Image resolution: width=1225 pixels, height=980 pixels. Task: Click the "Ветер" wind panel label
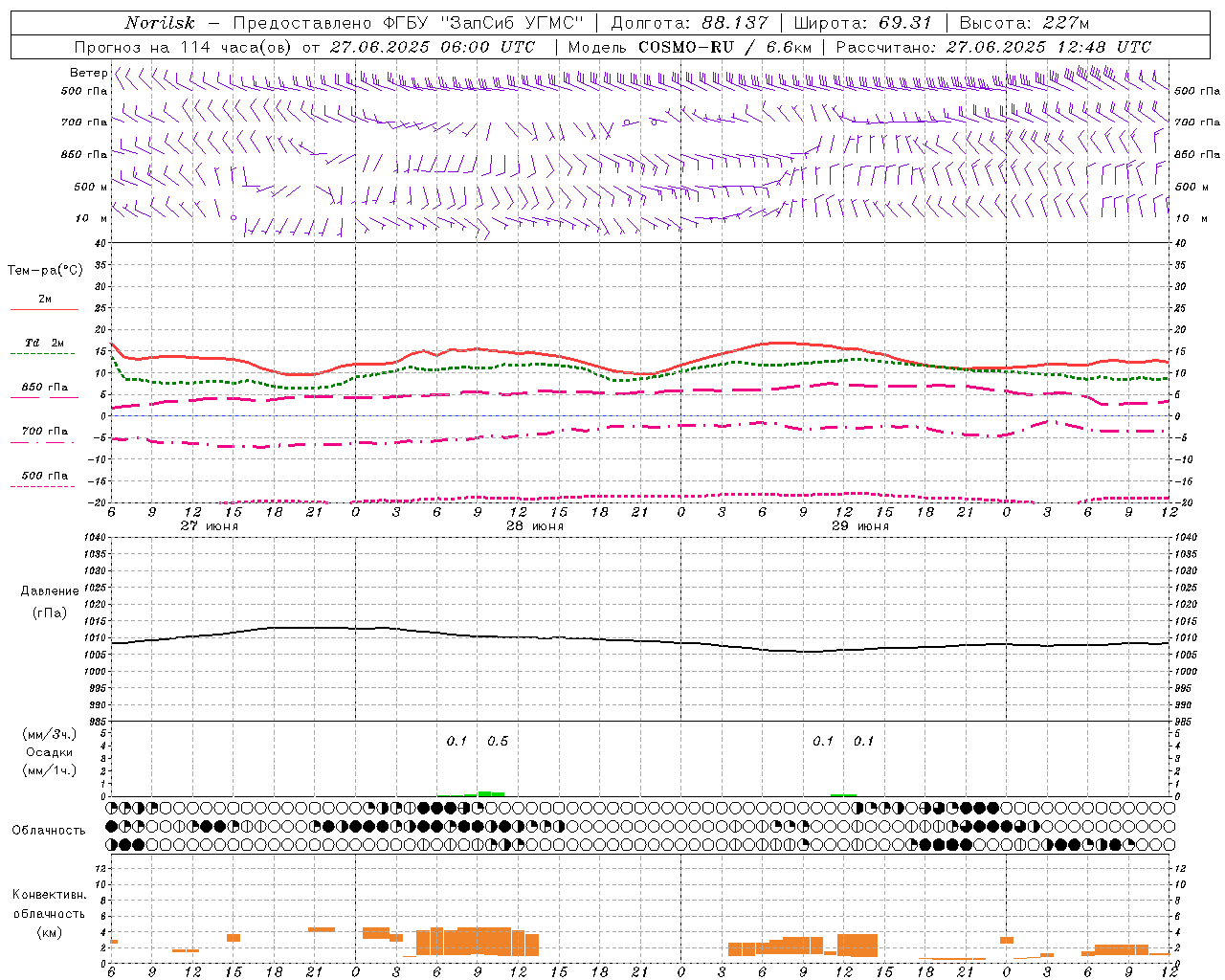coord(88,73)
